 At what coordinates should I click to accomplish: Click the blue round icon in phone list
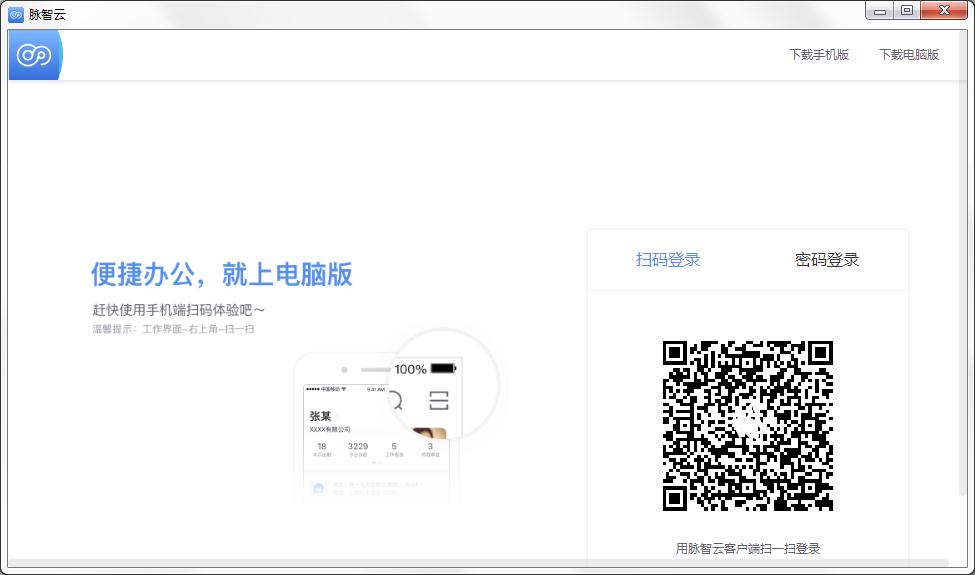[x=316, y=488]
